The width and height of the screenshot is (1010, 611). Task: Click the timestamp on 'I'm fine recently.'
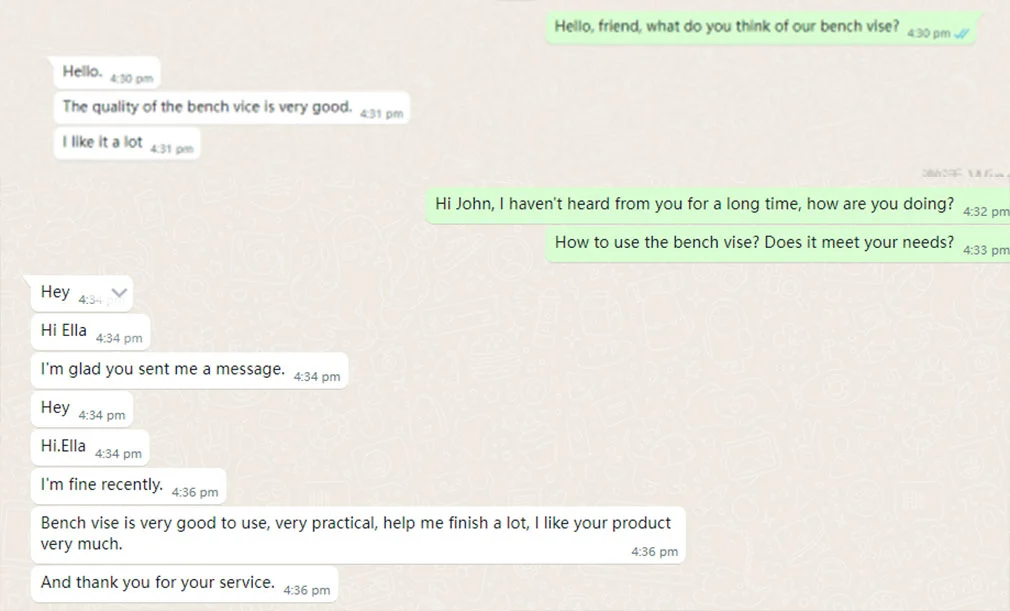[x=194, y=492]
